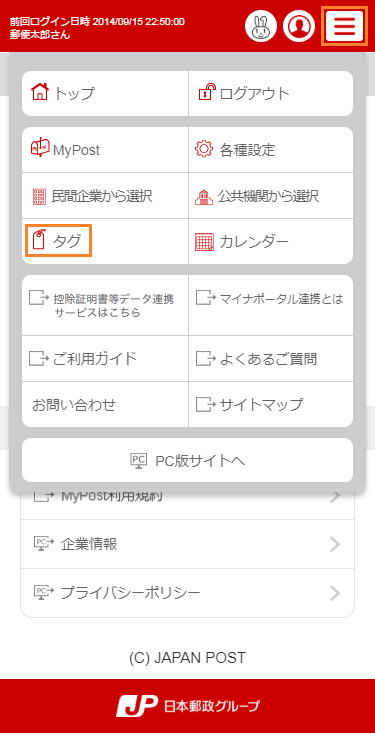The height and width of the screenshot is (733, 375).
Task: Click お問い合わせ menu entry
Action: pyautogui.click(x=105, y=404)
